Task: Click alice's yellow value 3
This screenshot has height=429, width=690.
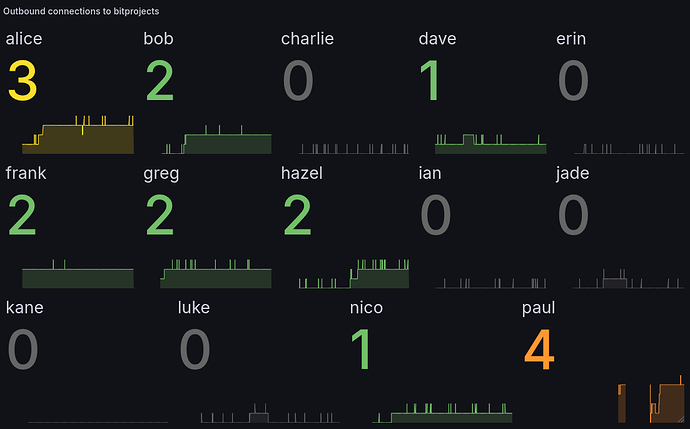Action: [22, 82]
